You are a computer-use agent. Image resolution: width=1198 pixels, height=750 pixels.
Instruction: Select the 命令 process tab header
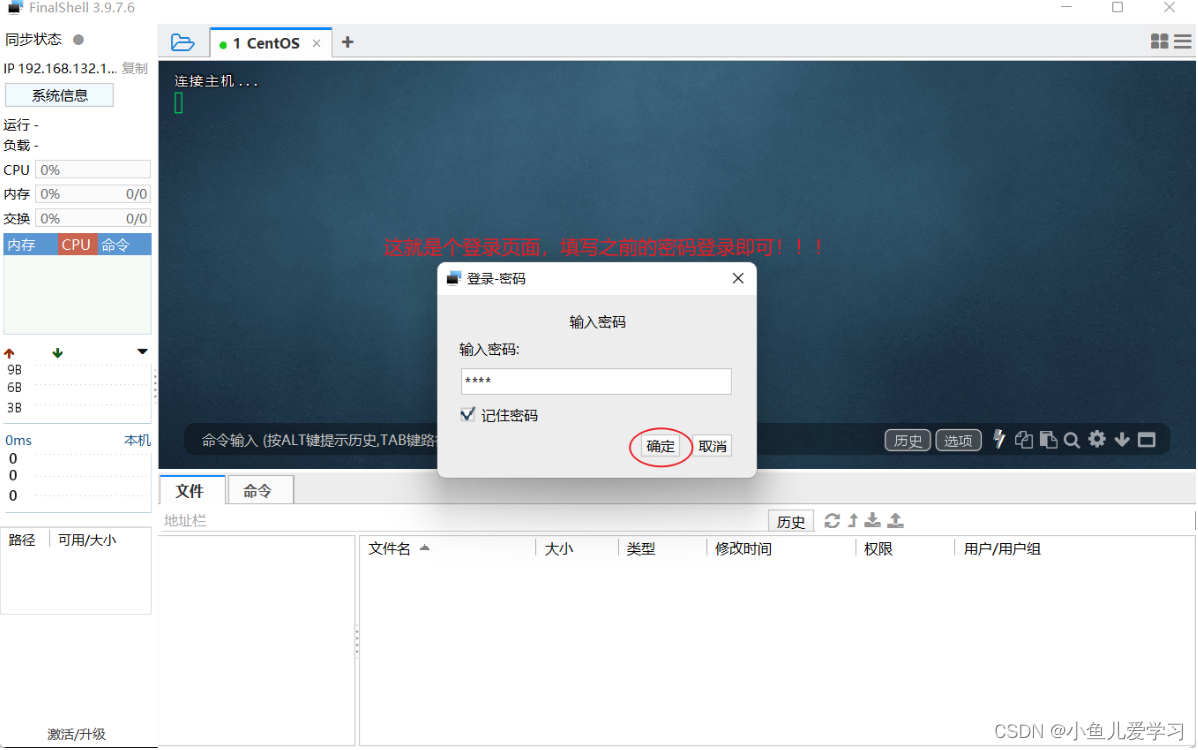[x=123, y=244]
